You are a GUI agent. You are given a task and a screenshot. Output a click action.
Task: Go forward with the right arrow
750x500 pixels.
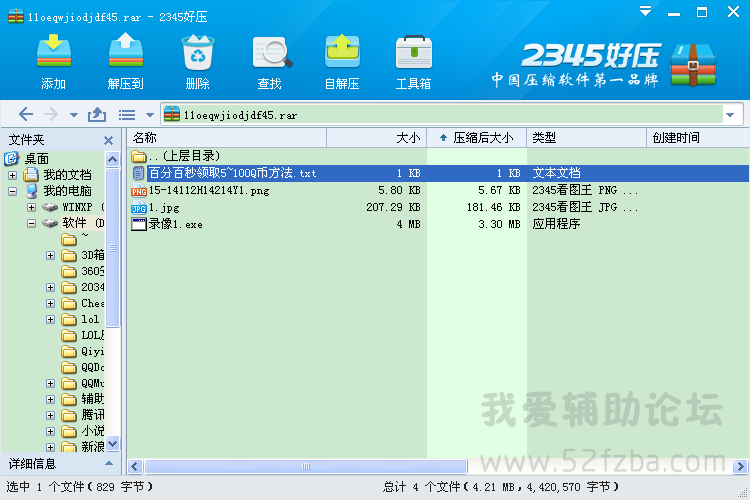pos(51,114)
